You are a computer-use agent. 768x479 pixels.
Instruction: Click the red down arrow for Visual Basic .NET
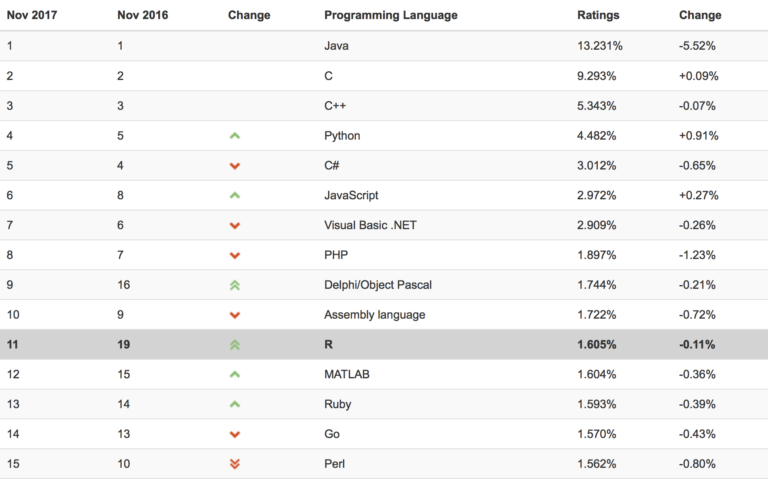point(235,226)
